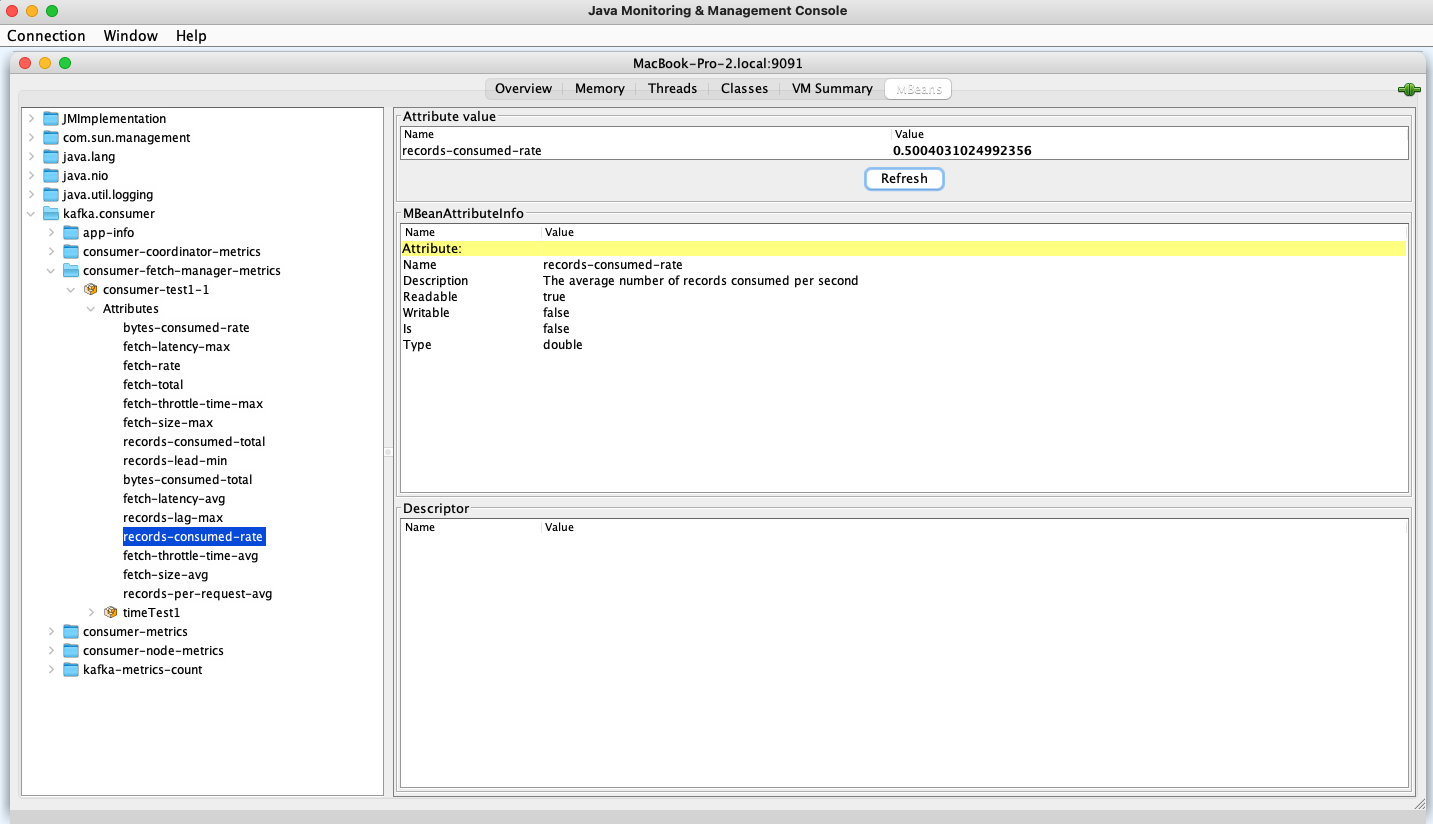Switch to the Memory tab
The width and height of the screenshot is (1433, 824).
(x=598, y=88)
